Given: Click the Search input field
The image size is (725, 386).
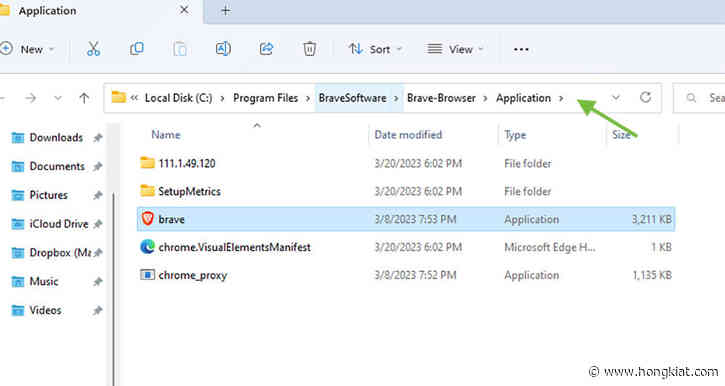Looking at the screenshot, I should [699, 98].
